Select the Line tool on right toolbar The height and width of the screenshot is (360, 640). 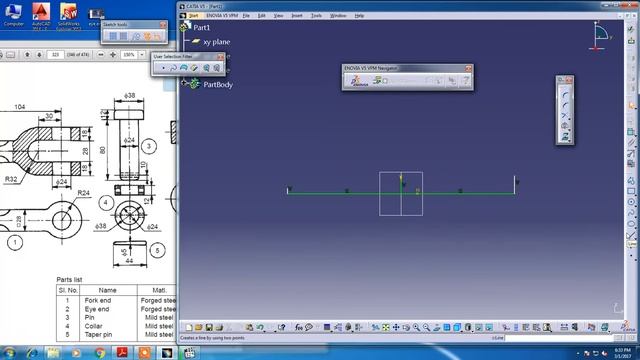tap(631, 235)
